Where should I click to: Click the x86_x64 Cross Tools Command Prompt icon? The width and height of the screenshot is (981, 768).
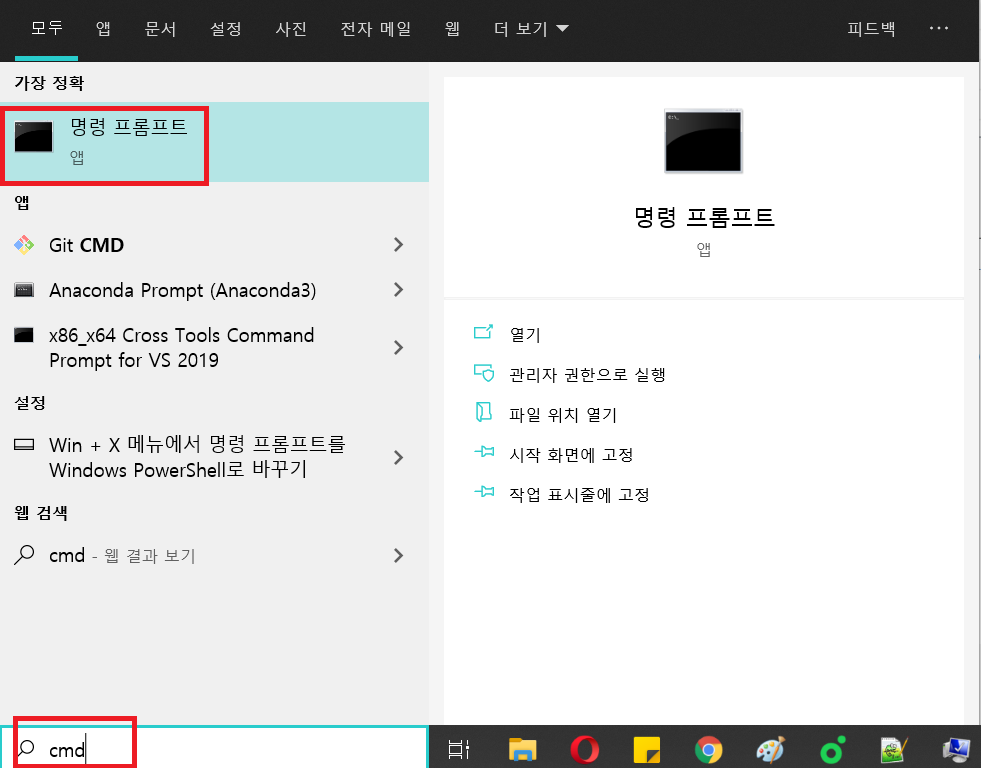[x=24, y=335]
